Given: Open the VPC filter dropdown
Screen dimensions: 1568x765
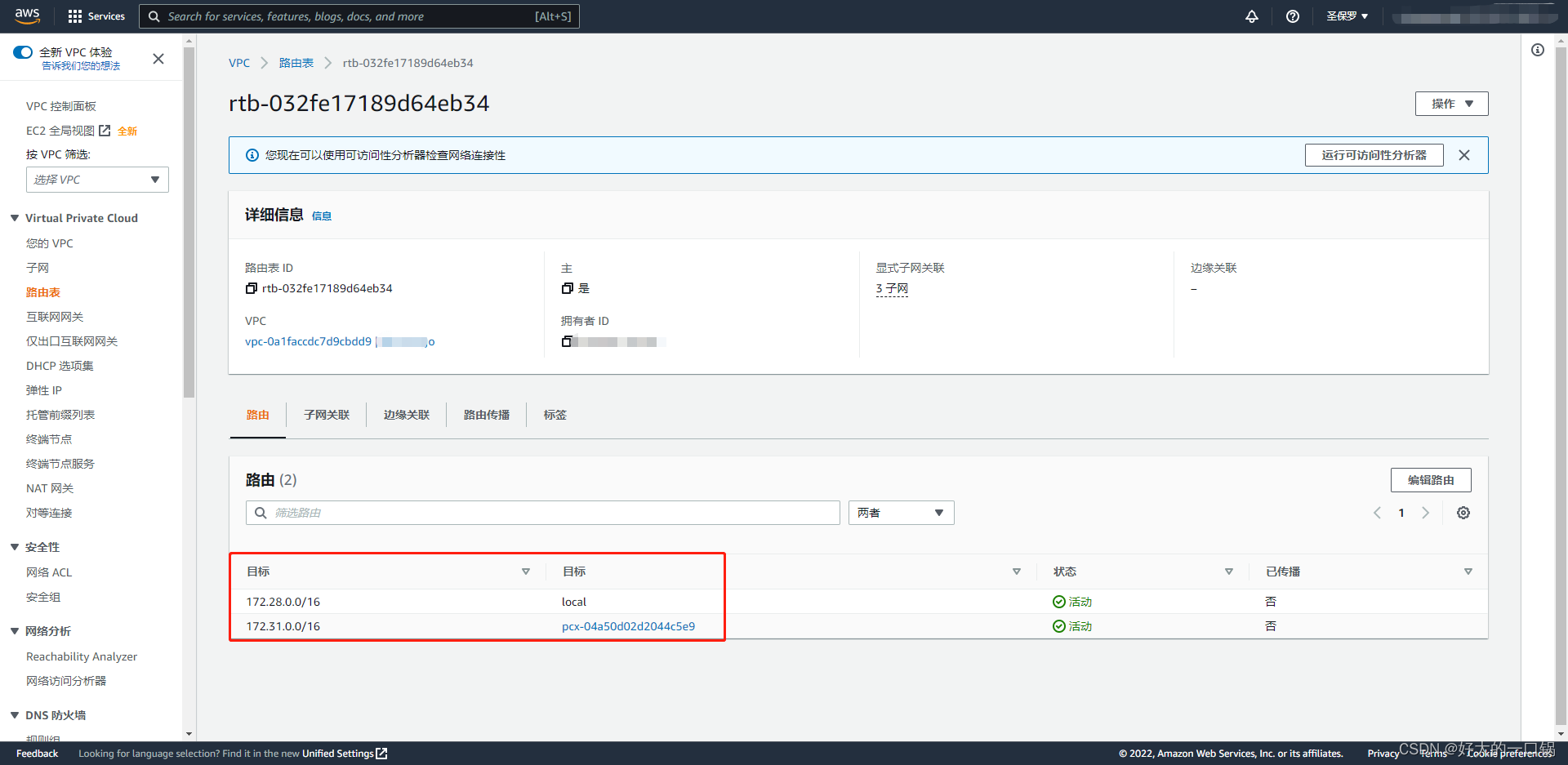Looking at the screenshot, I should (97, 180).
